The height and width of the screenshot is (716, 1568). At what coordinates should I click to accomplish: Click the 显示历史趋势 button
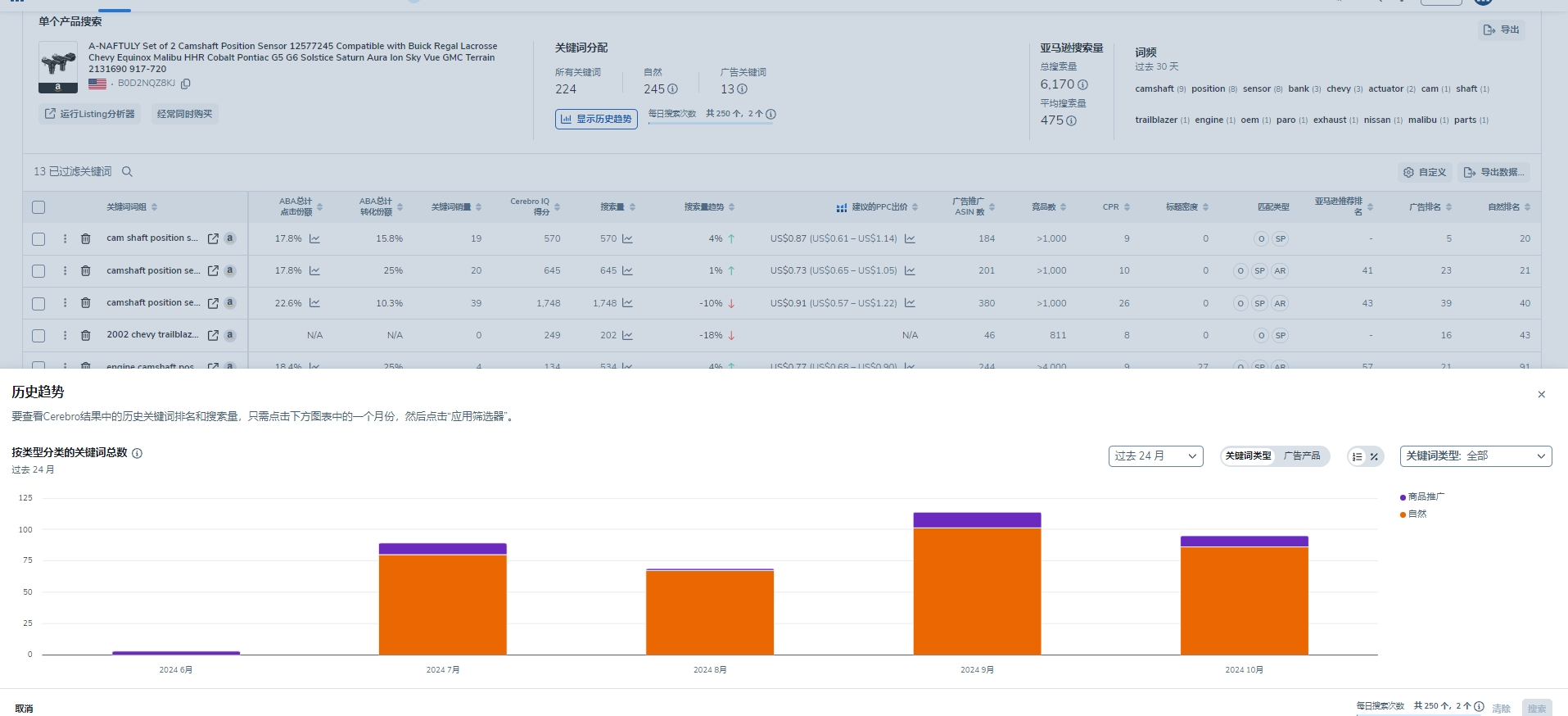596,119
